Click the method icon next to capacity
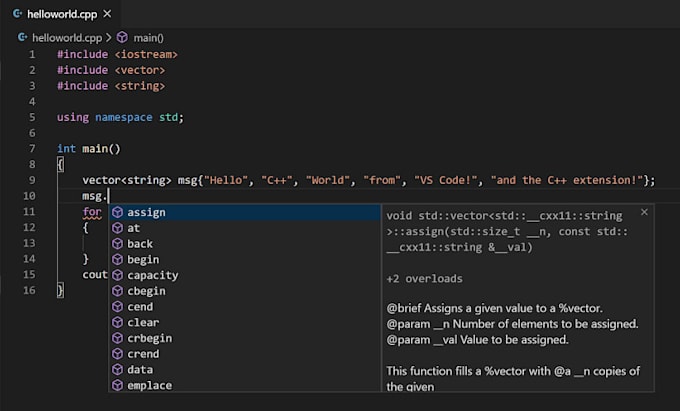Screen dimensions: 680x411 tap(118, 275)
